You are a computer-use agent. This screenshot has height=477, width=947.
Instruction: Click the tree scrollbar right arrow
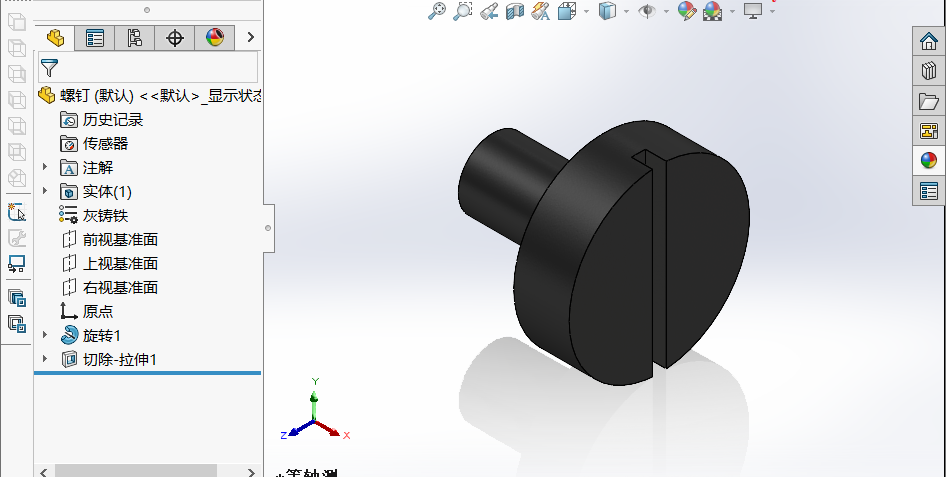tap(252, 472)
